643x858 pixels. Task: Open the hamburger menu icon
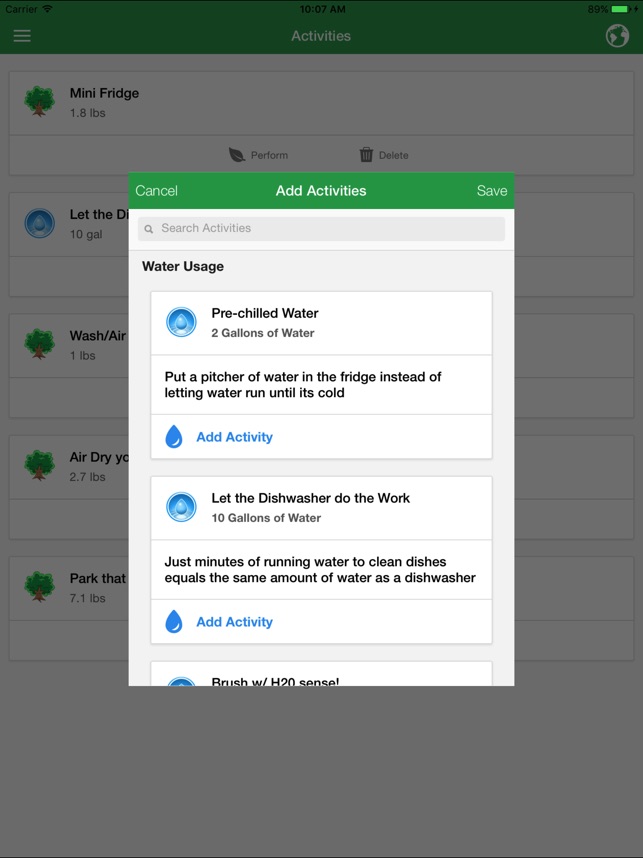pos(22,36)
